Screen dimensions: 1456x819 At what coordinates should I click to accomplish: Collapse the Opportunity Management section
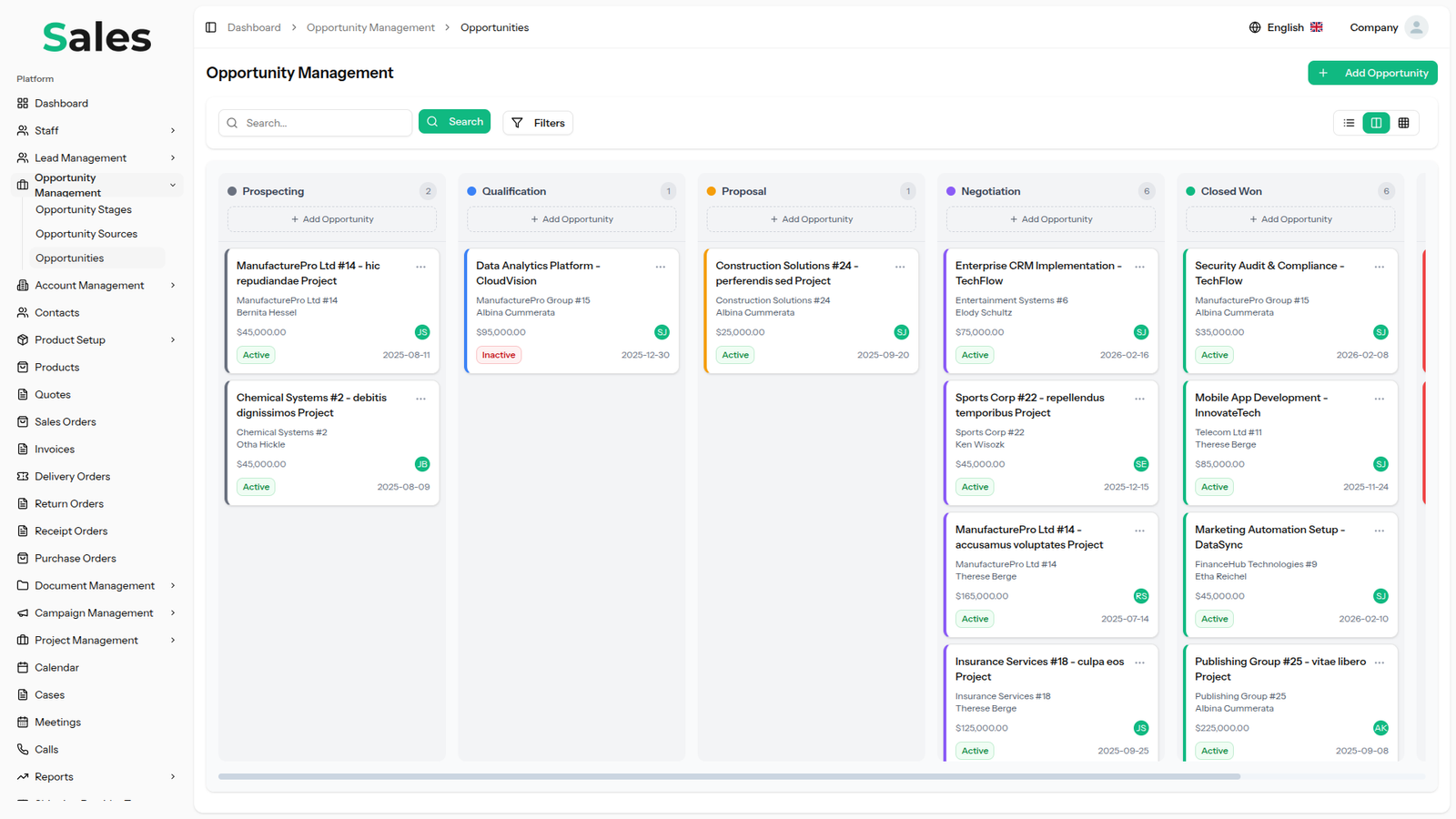[x=173, y=185]
